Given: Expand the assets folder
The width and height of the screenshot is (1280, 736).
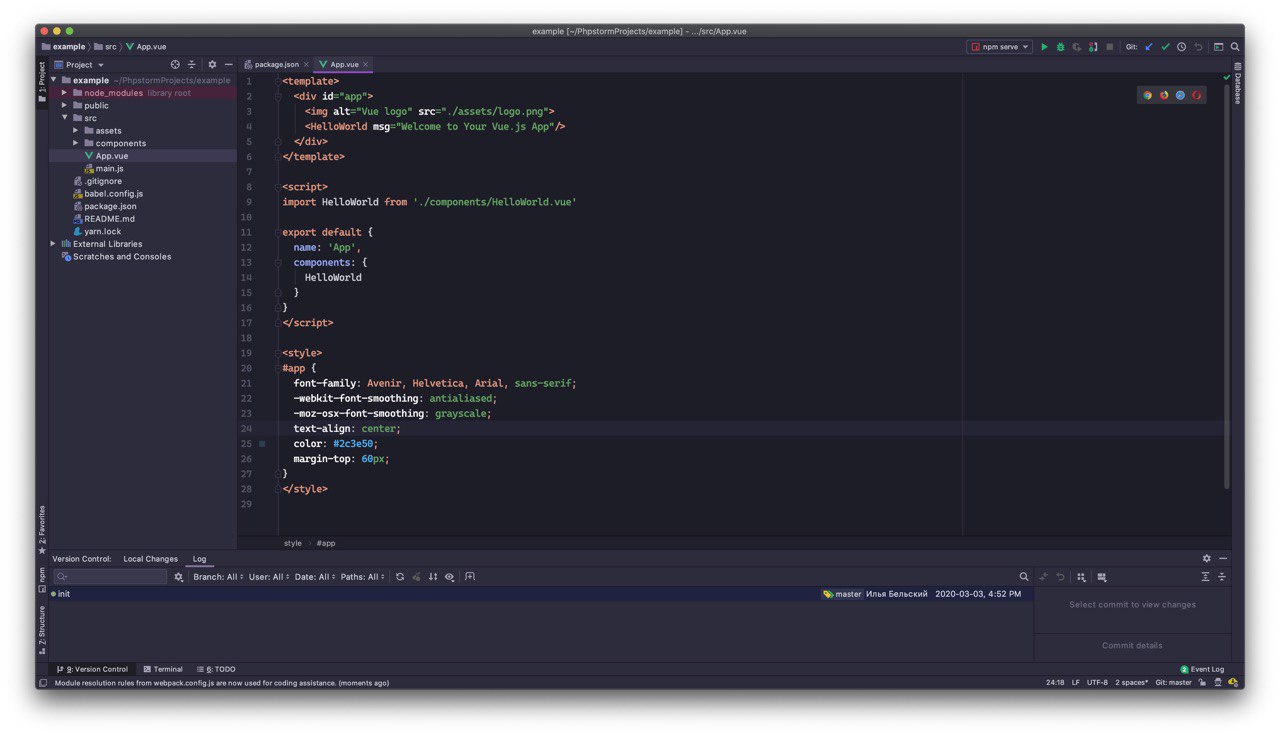Looking at the screenshot, I should [x=76, y=131].
